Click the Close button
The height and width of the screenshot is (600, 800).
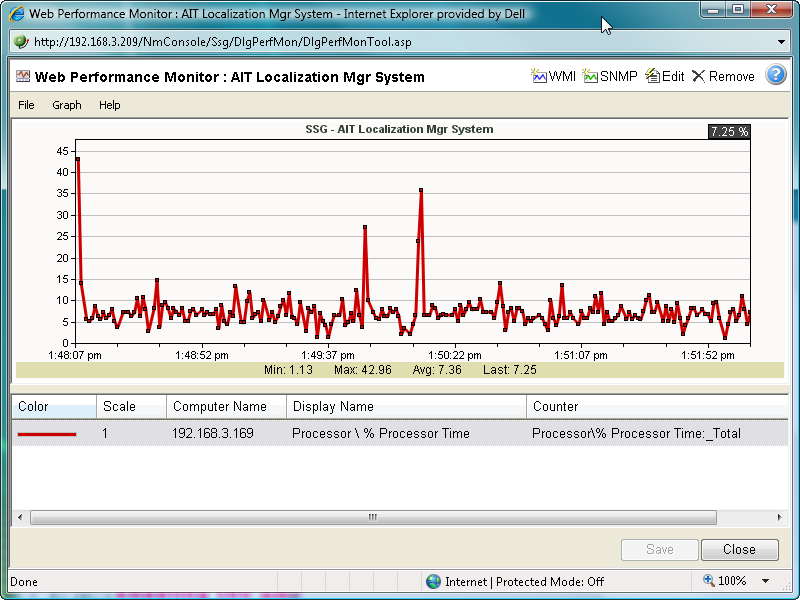tap(739, 550)
